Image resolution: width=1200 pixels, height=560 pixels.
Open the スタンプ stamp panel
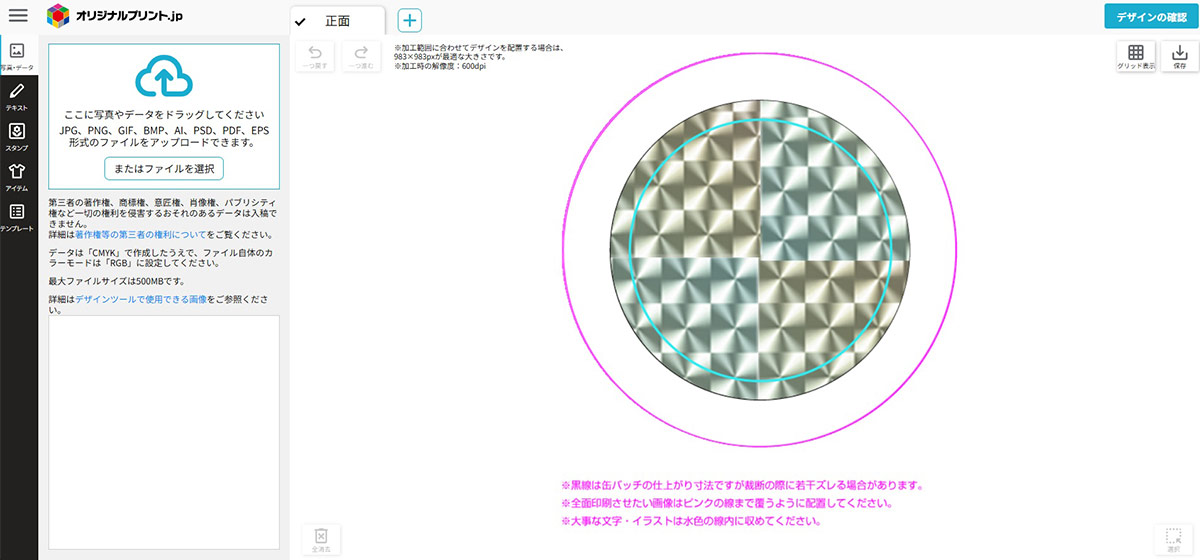17,137
